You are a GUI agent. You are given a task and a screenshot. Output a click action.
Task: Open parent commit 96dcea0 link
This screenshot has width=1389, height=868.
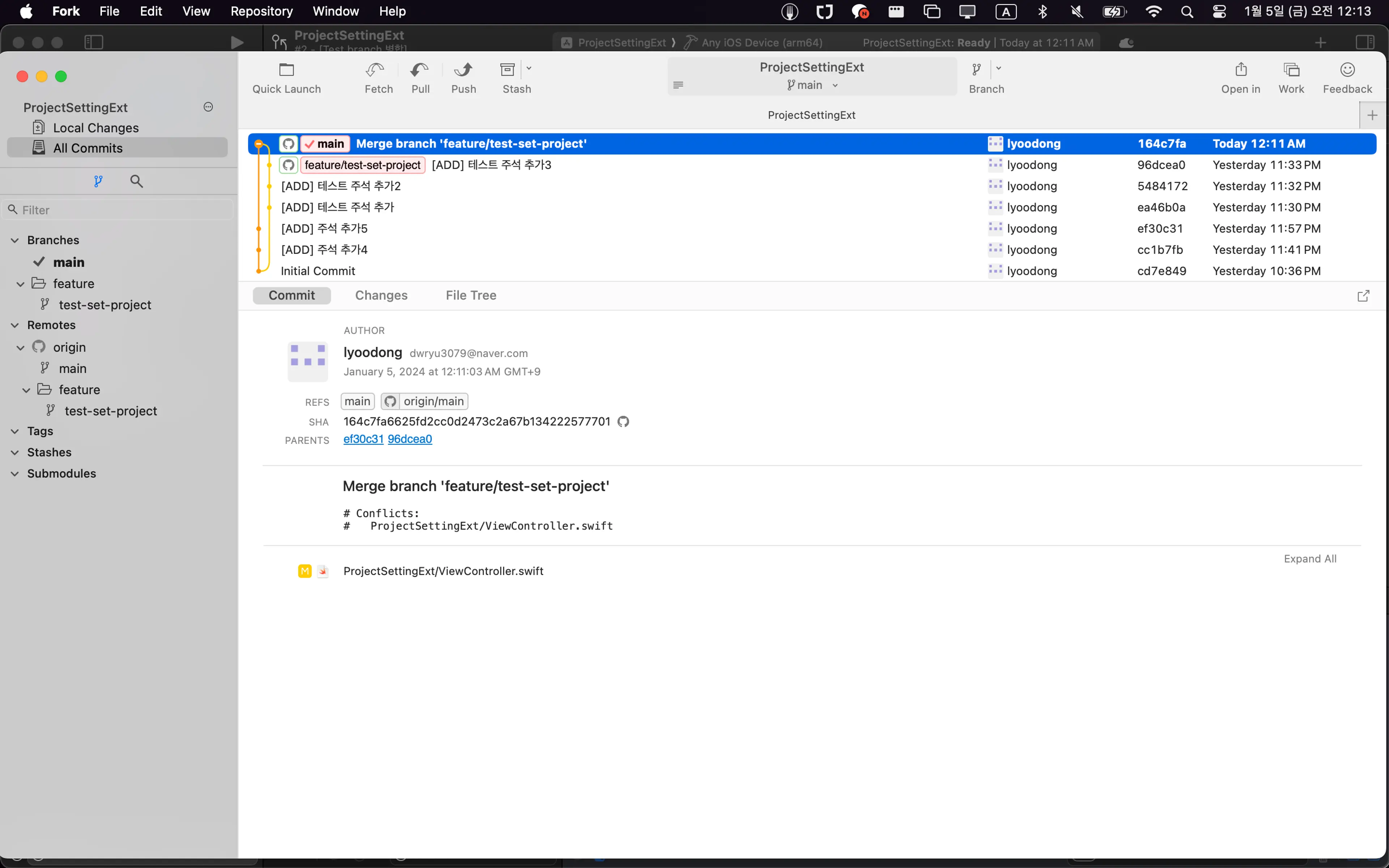[410, 439]
